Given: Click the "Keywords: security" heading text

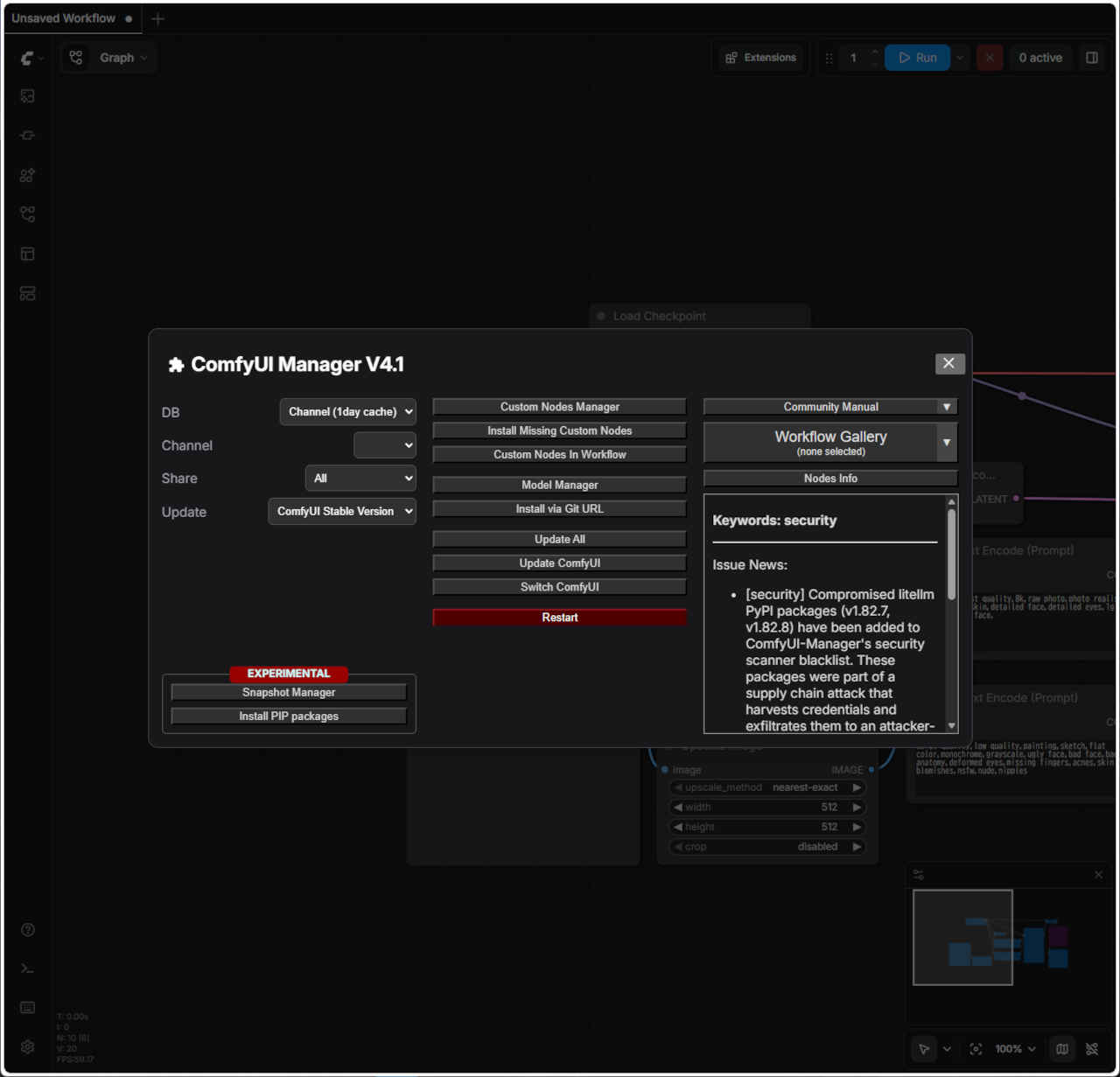Looking at the screenshot, I should pyautogui.click(x=774, y=521).
